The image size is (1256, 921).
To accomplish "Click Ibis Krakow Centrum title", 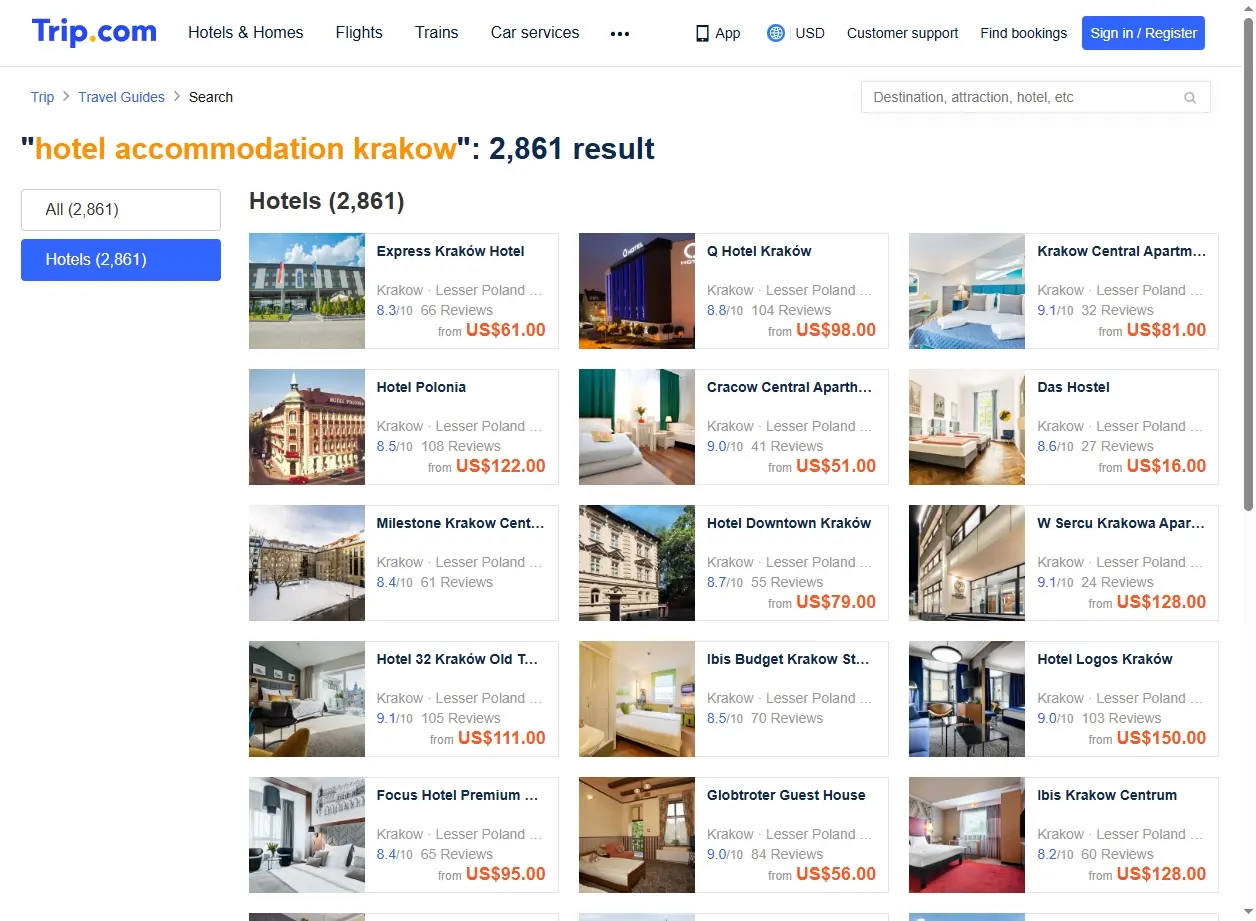I will (1107, 795).
